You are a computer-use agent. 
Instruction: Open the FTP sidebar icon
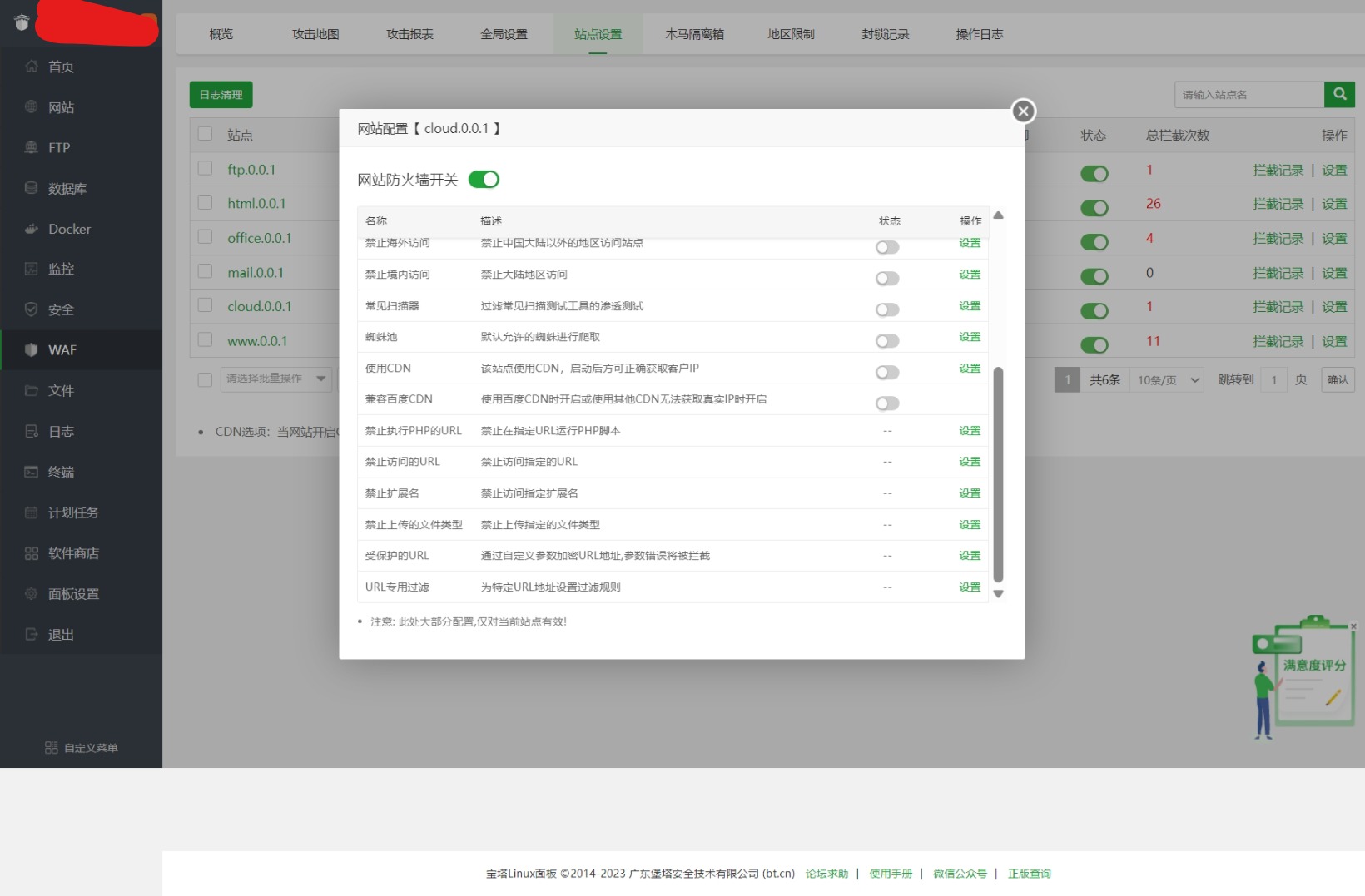32,147
